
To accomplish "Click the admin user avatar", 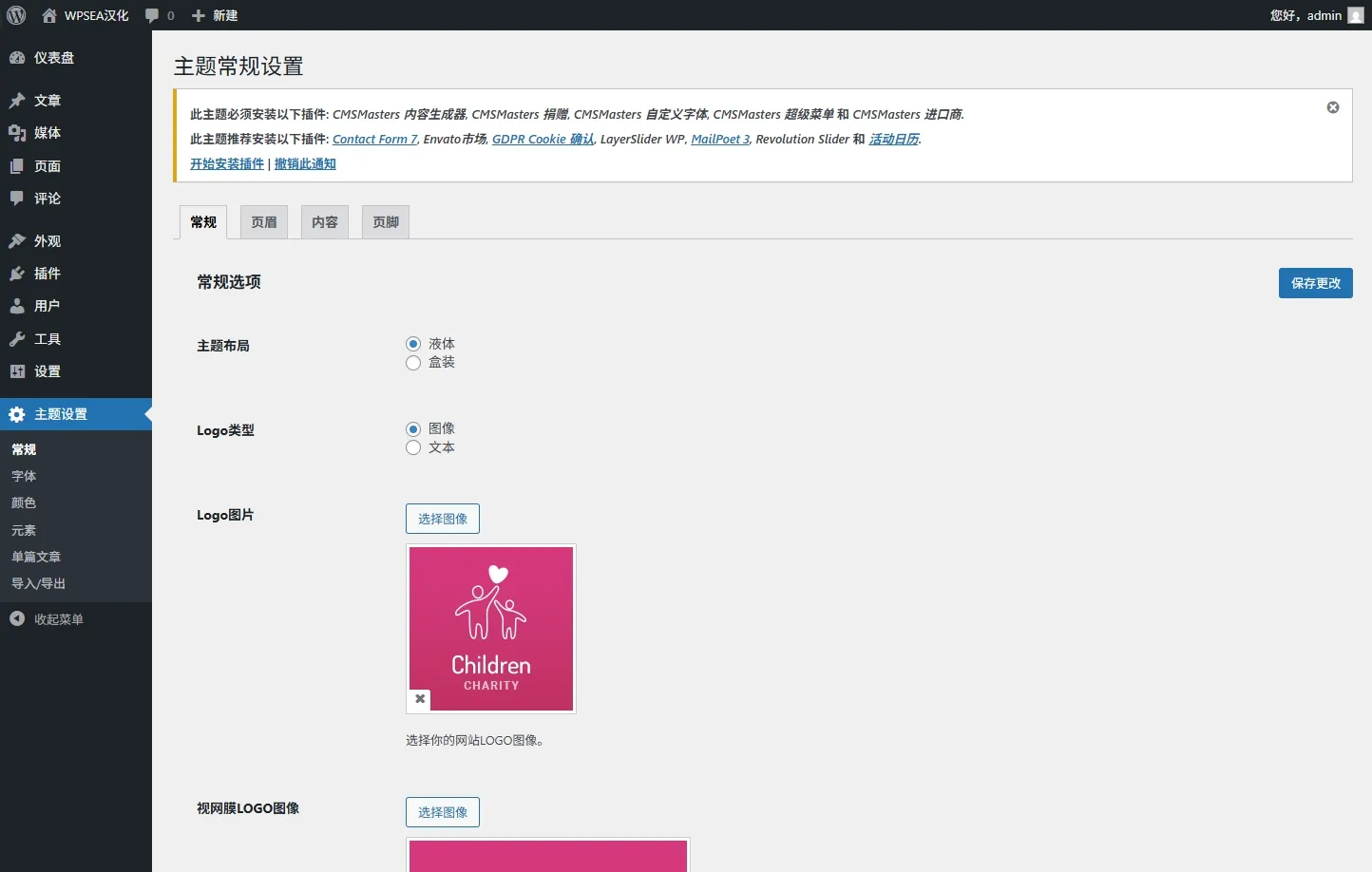I will 1356,15.
